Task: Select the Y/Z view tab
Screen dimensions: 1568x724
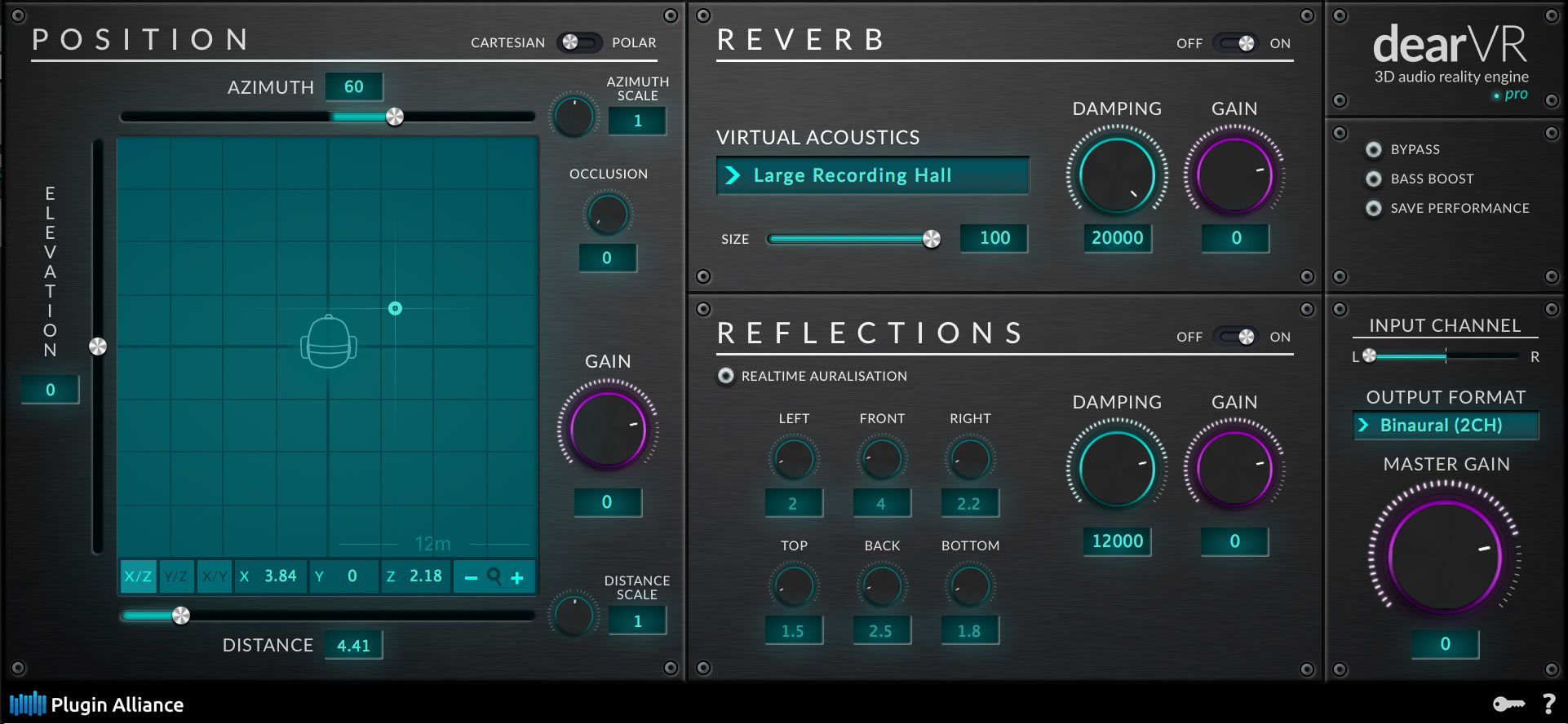Action: (x=176, y=576)
